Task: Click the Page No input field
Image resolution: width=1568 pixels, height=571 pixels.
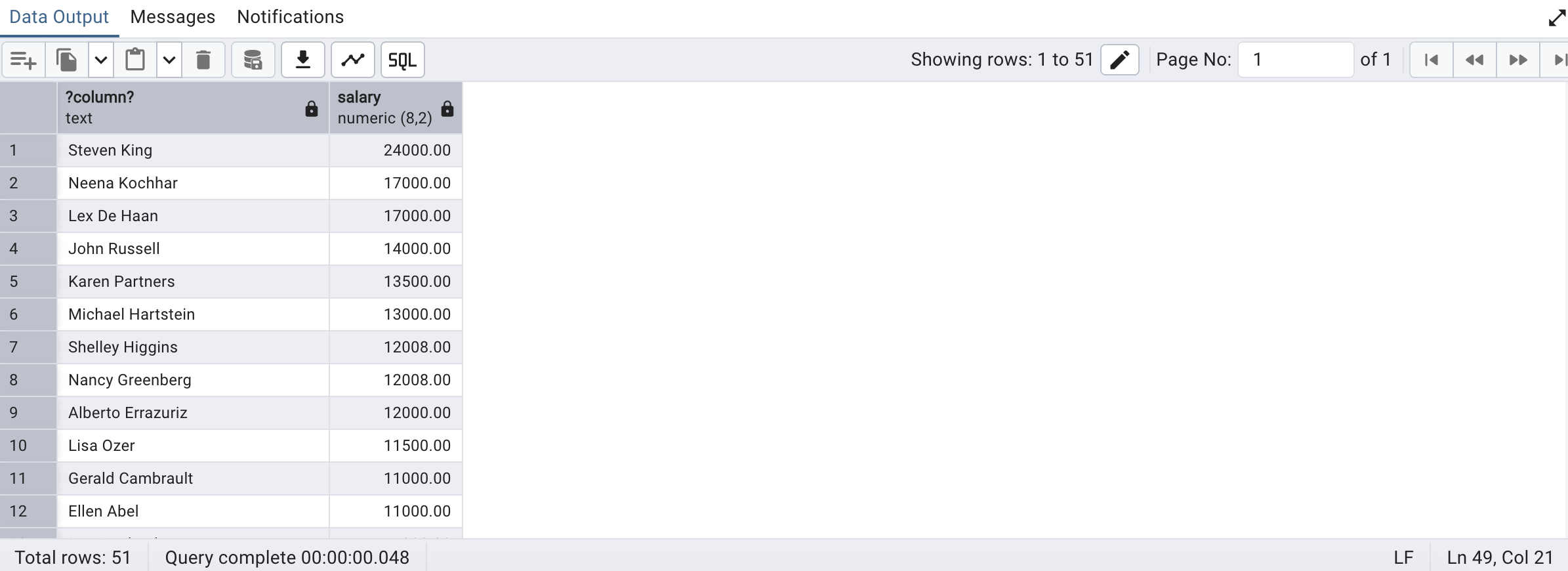Action: (x=1295, y=60)
